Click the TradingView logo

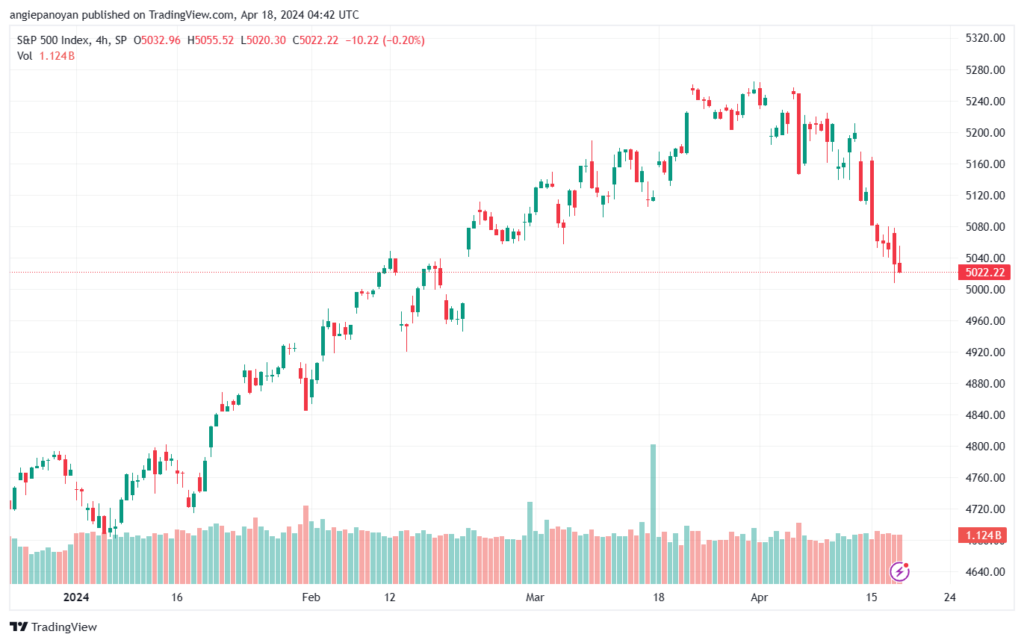(54, 627)
